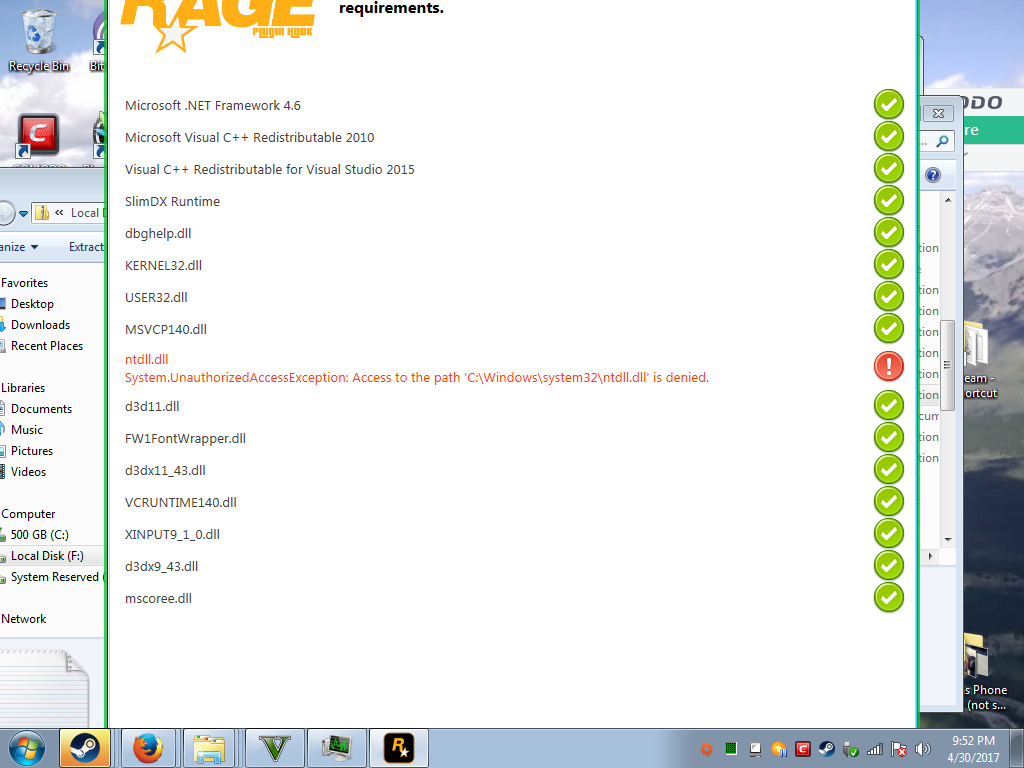The height and width of the screenshot is (768, 1024).
Task: Click the search magnifier in the background window
Action: [x=942, y=140]
